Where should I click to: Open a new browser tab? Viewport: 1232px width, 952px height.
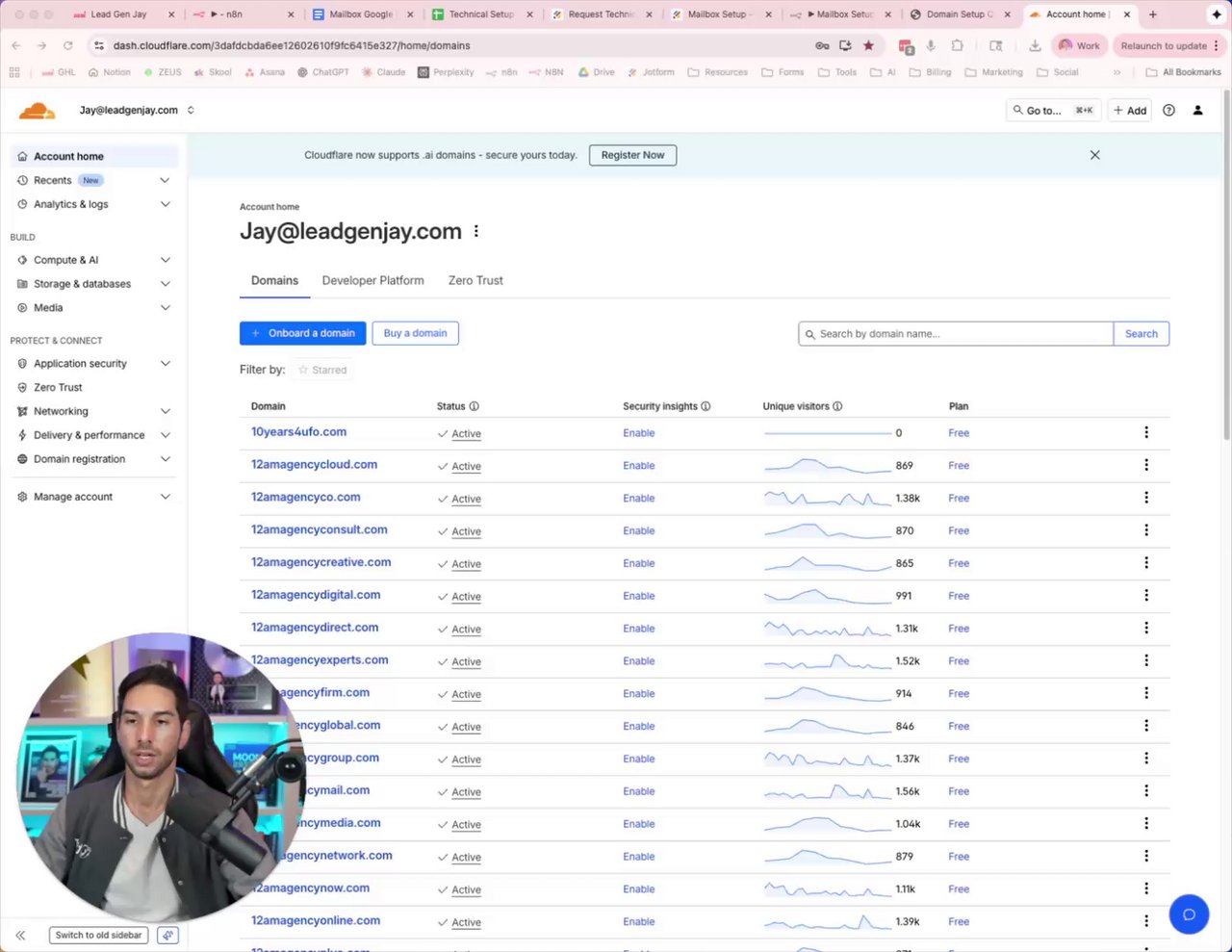tap(1153, 14)
